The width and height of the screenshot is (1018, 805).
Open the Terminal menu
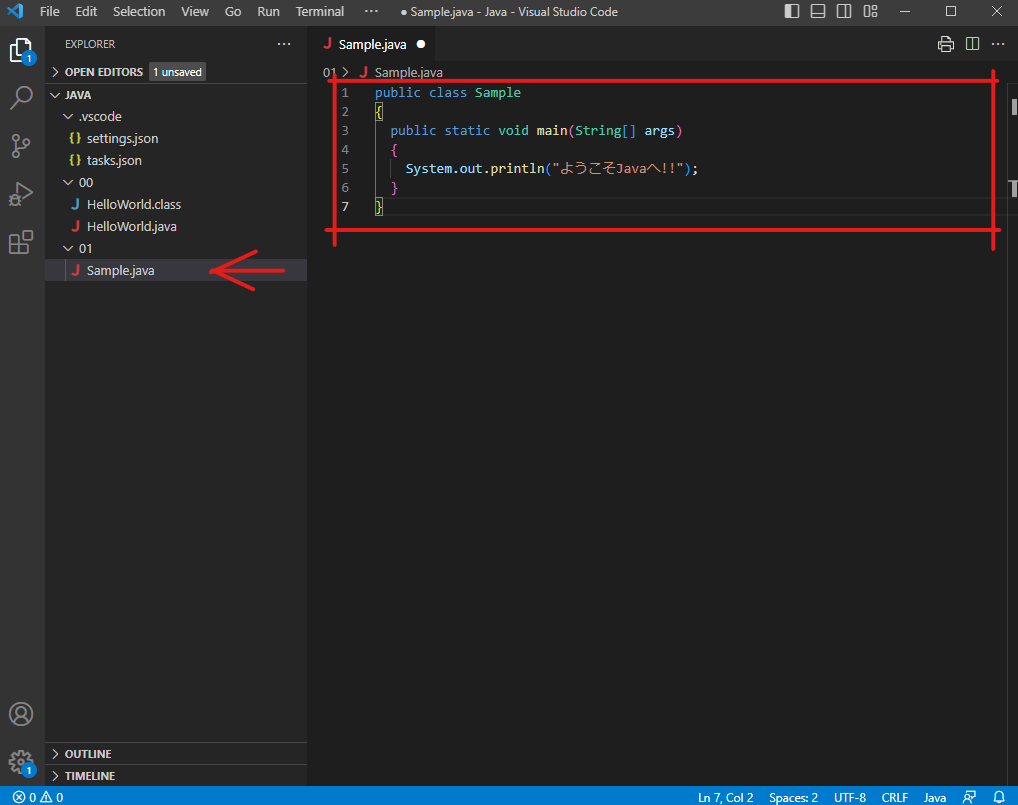(319, 12)
